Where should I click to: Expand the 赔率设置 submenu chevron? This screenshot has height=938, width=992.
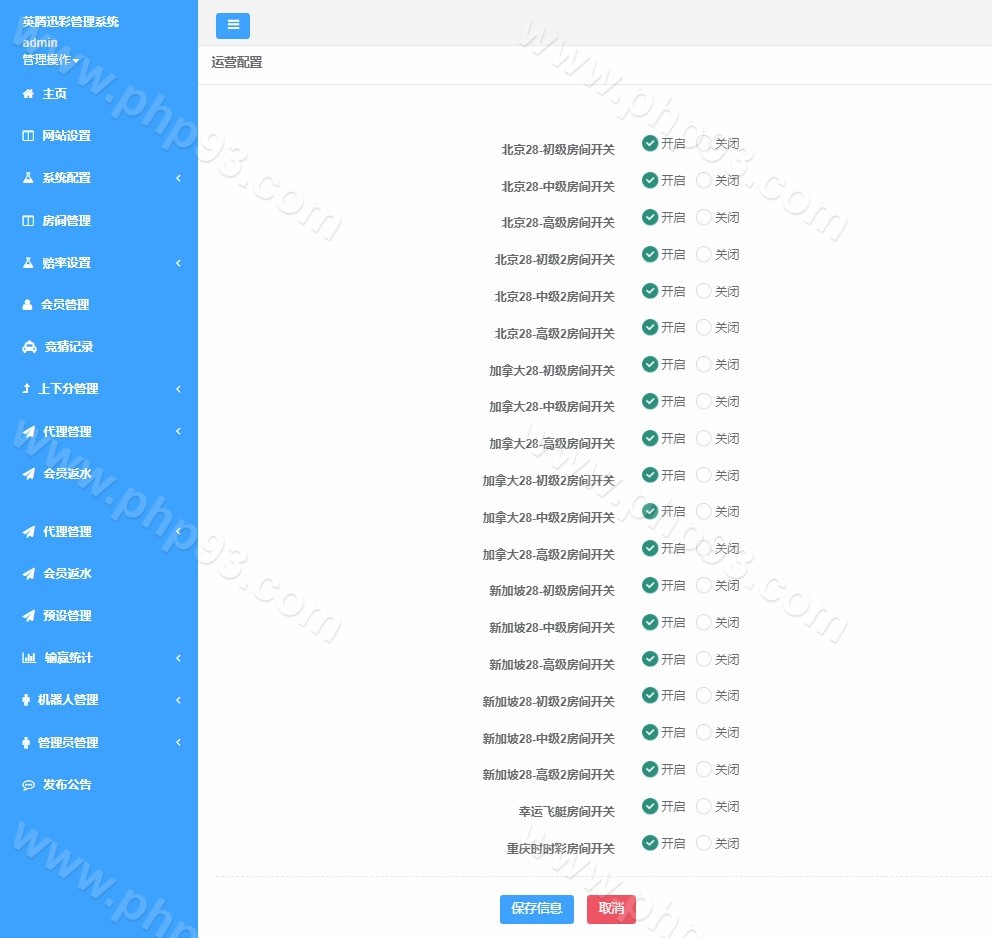point(178,263)
